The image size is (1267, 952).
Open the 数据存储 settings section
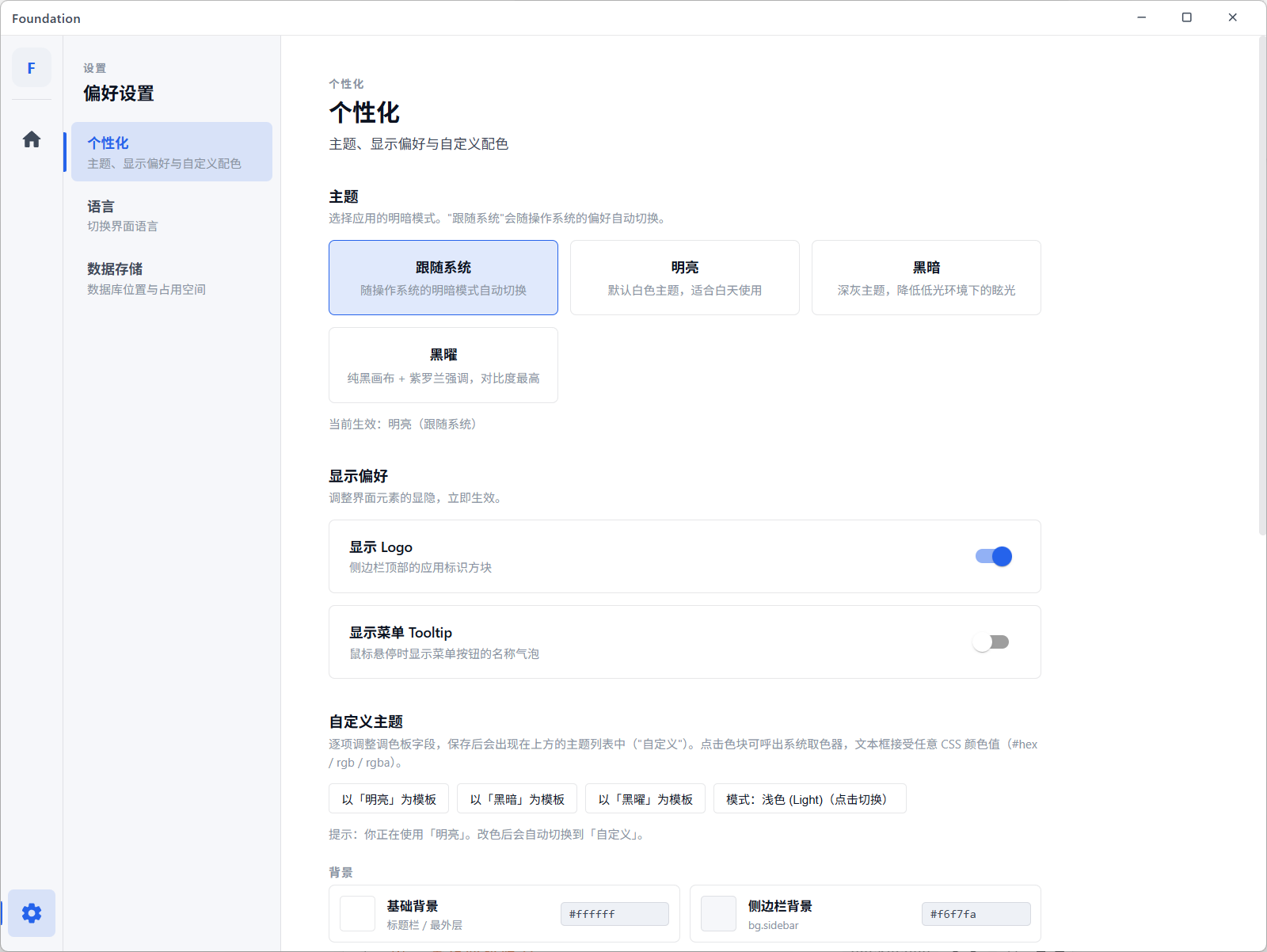coord(172,279)
